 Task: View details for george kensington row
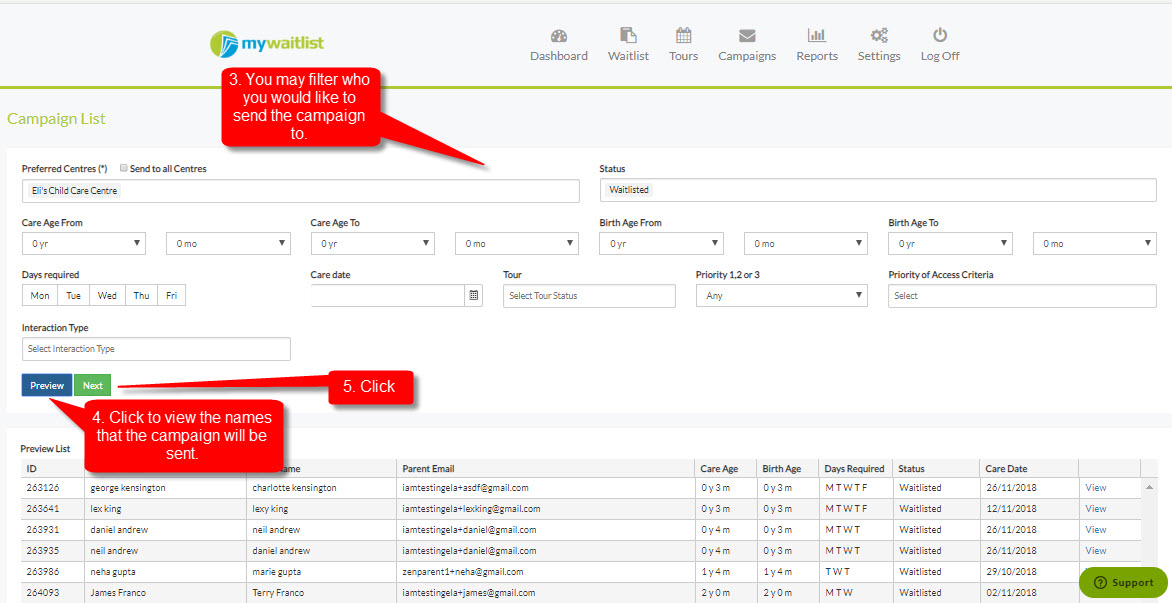coord(1095,488)
